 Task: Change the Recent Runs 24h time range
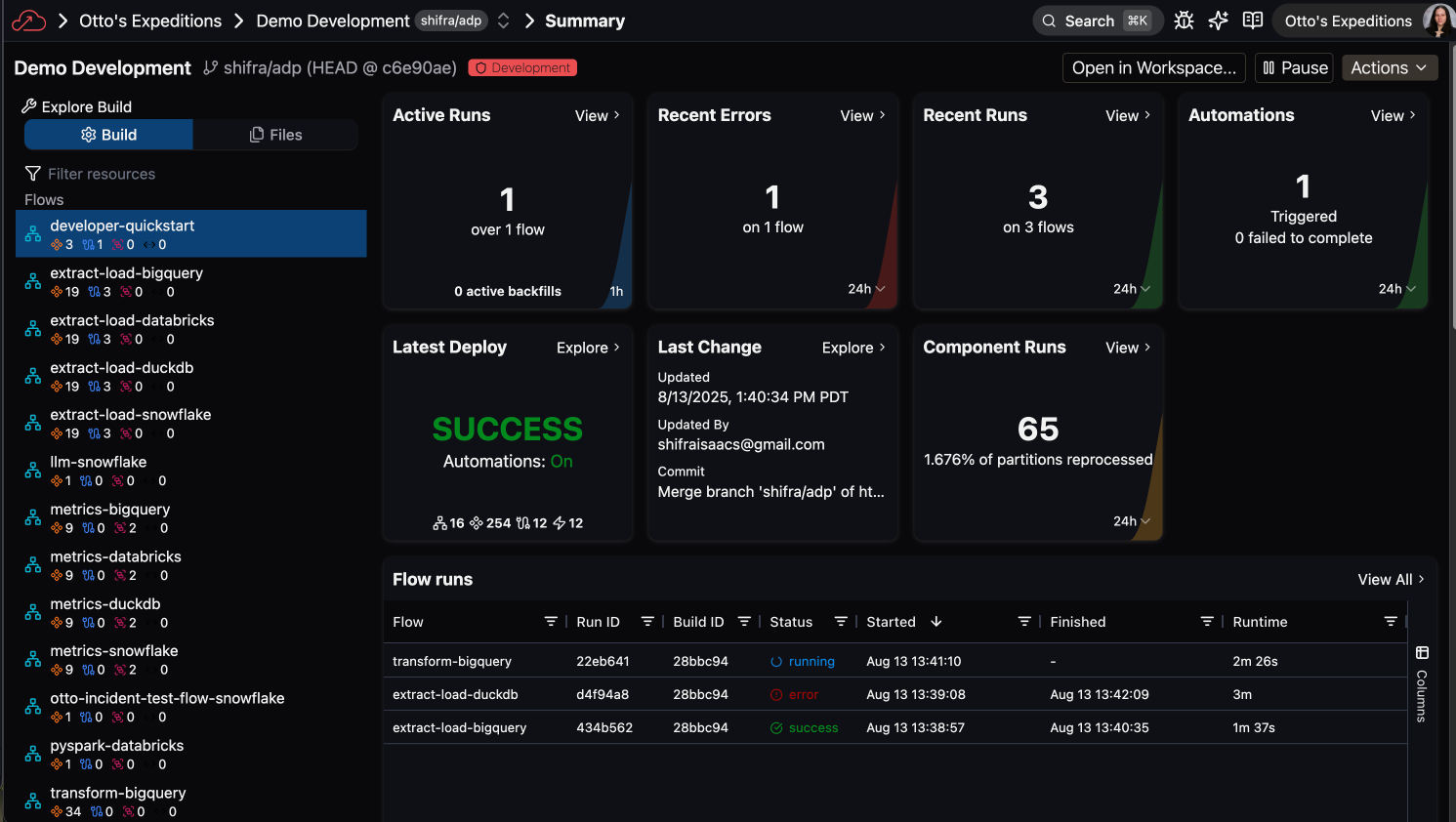[x=1132, y=289]
